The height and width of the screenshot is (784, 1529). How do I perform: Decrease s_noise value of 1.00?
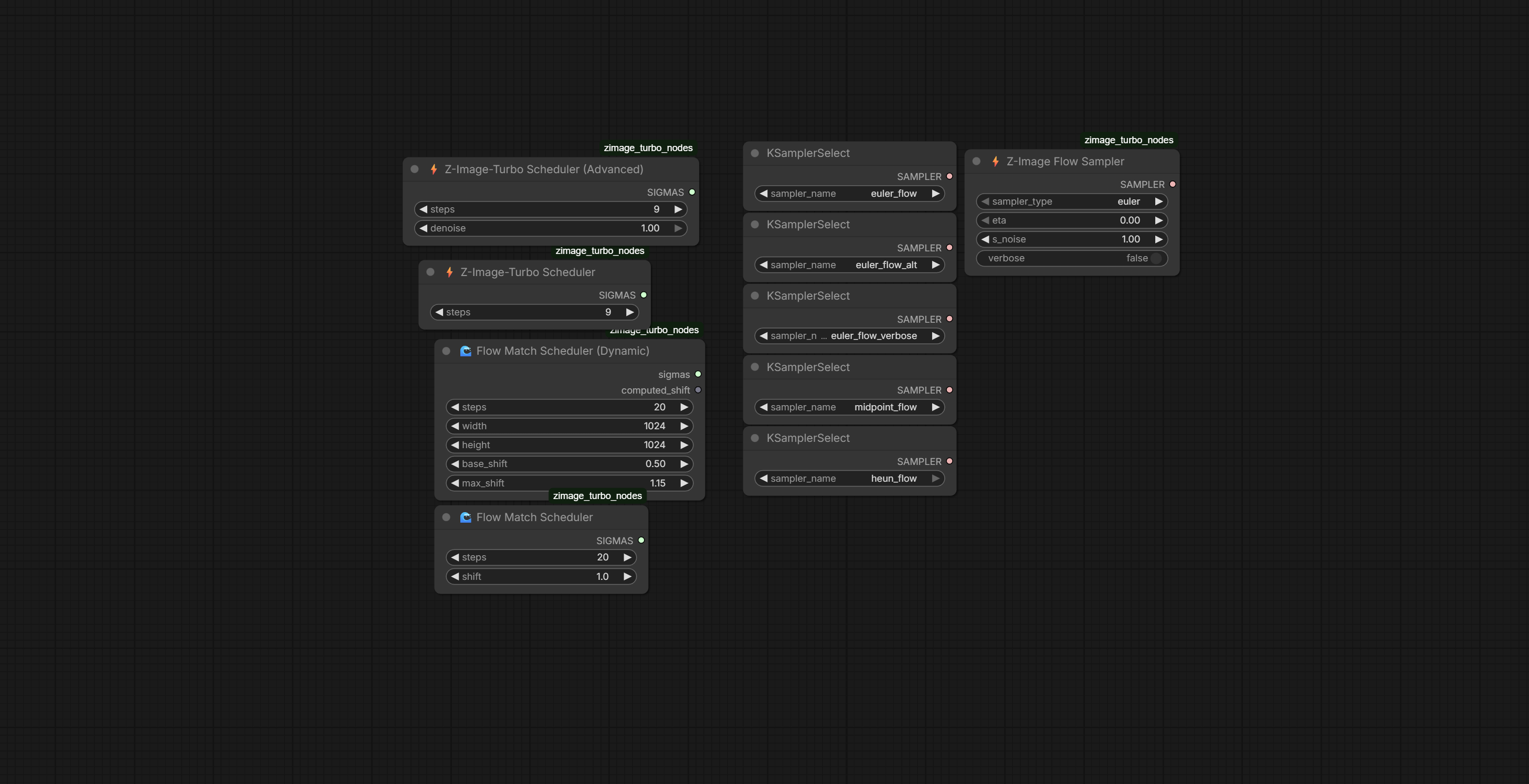pos(985,239)
